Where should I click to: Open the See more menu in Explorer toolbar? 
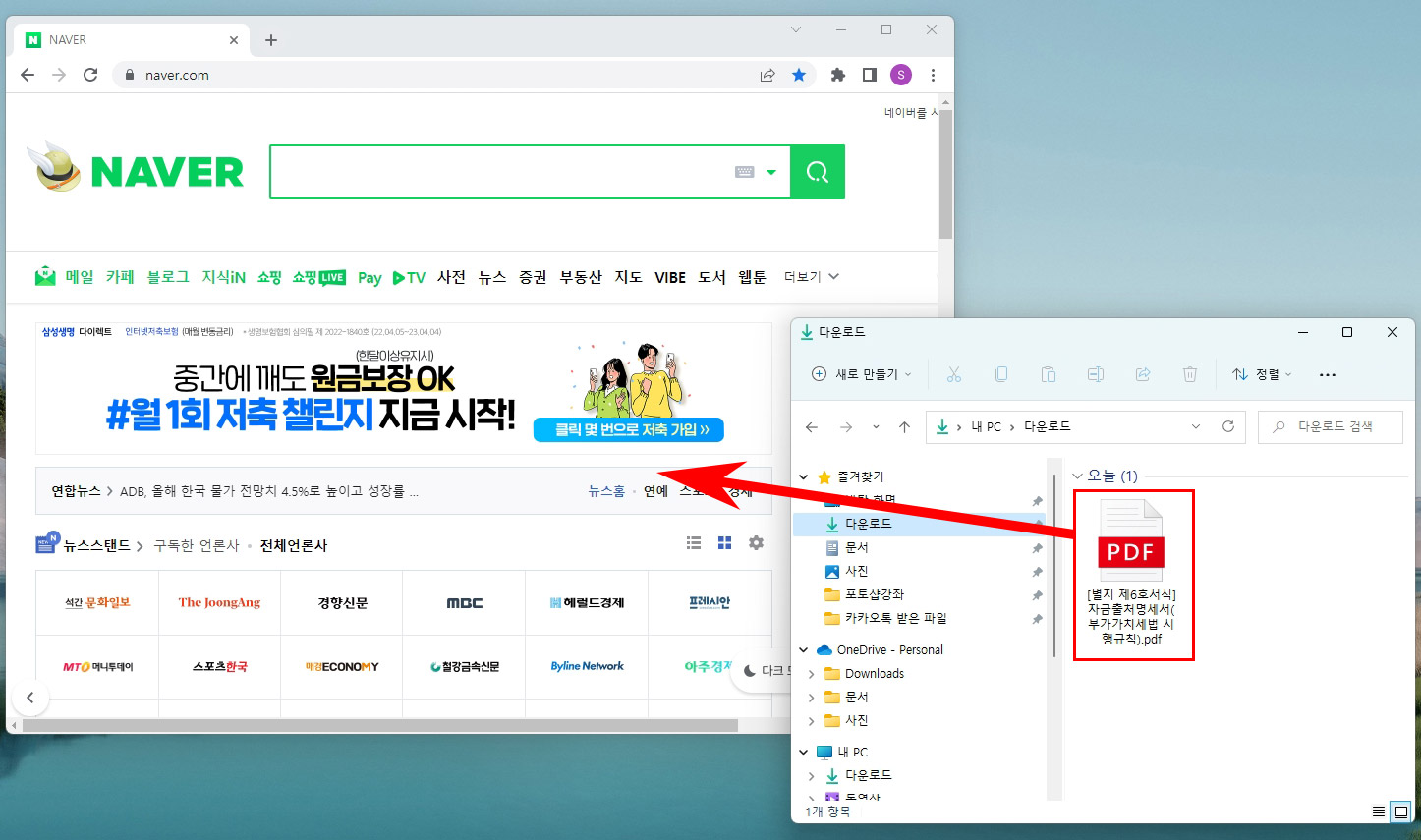(x=1328, y=374)
